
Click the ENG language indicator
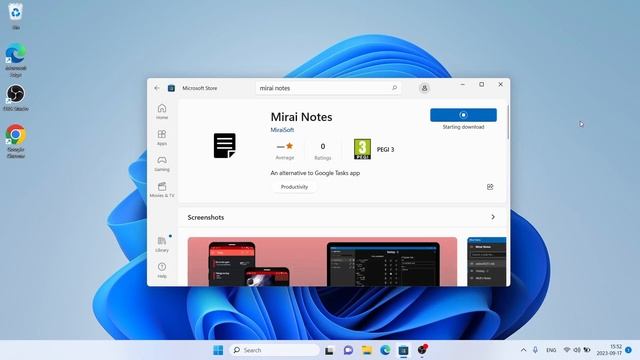coord(551,350)
